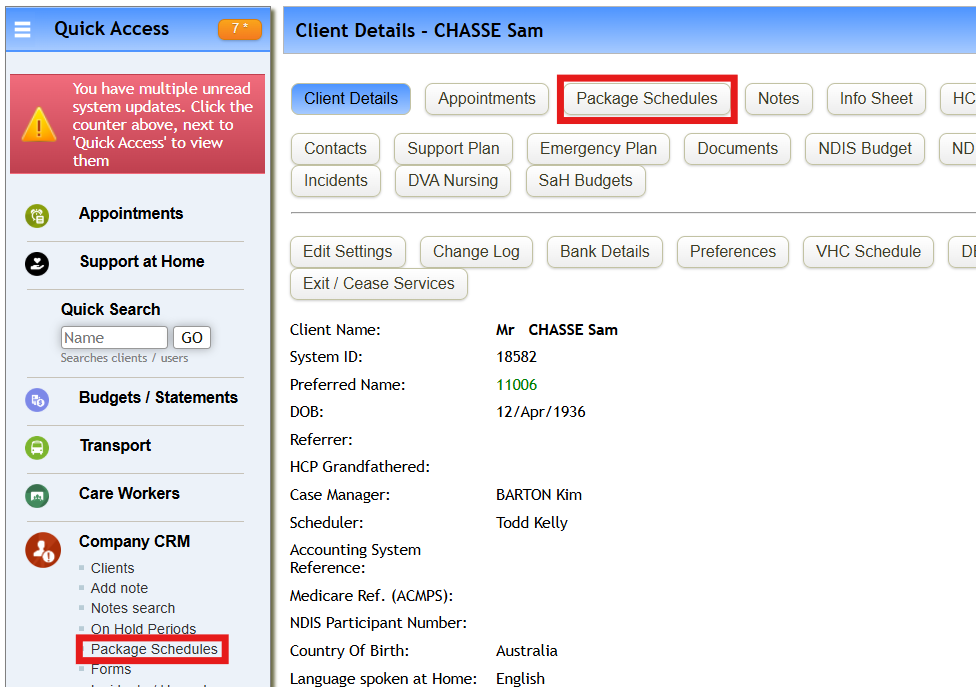Switch to the Package Schedules tab
The width and height of the screenshot is (976, 687).
point(646,99)
